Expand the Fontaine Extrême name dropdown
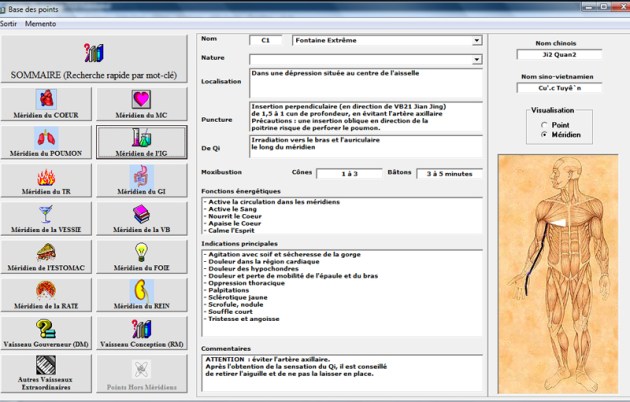Screen dimensions: 630x402 pos(477,41)
